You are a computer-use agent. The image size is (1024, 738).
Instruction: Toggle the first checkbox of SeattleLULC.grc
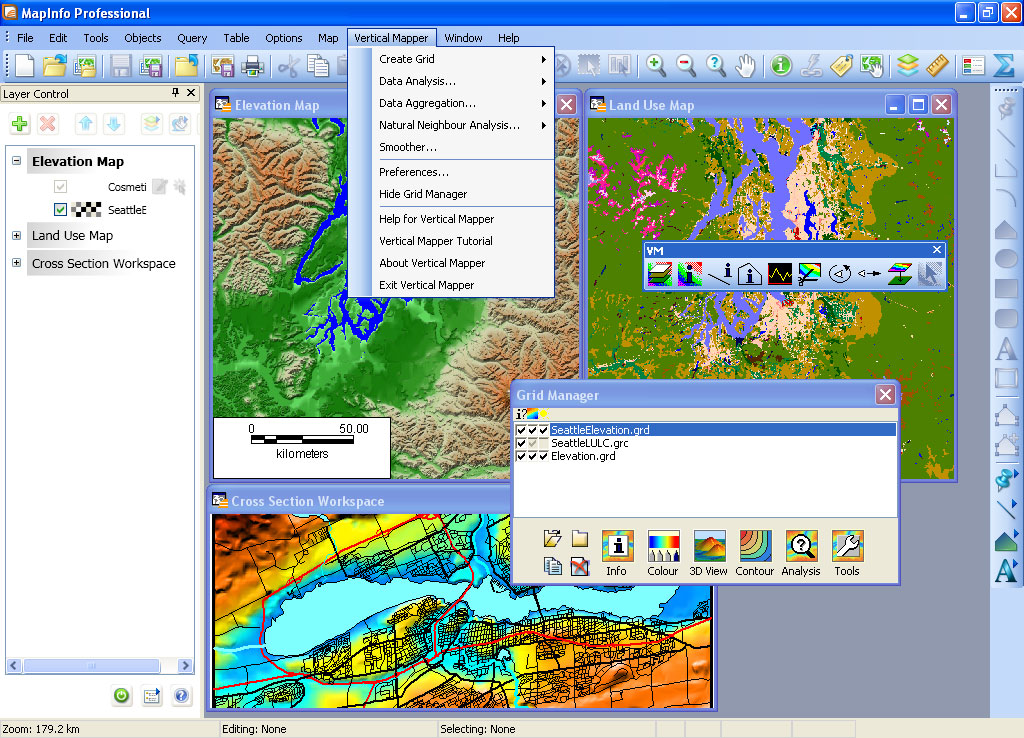(521, 443)
